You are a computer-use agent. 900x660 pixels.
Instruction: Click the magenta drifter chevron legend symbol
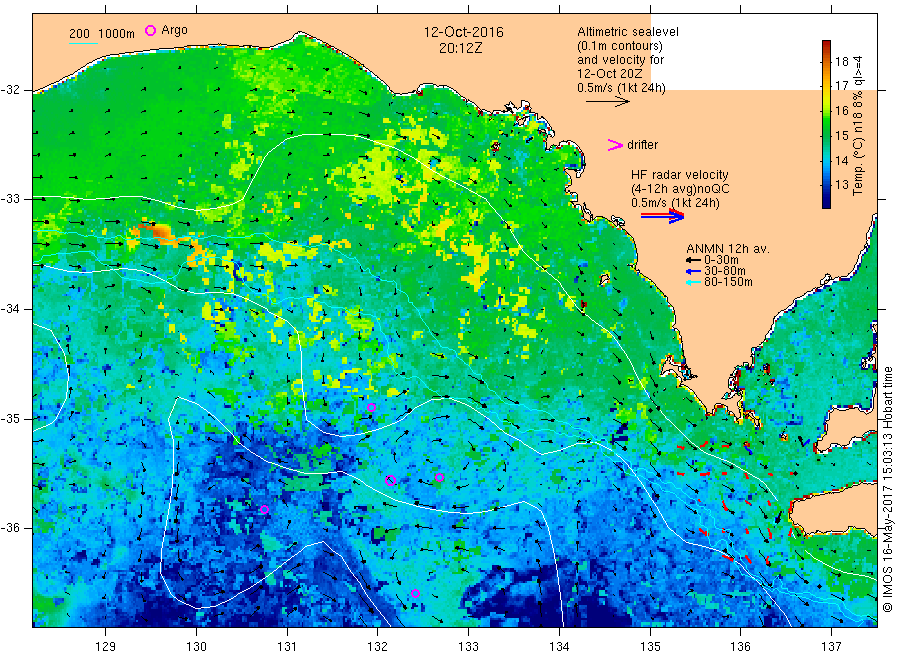[x=615, y=145]
